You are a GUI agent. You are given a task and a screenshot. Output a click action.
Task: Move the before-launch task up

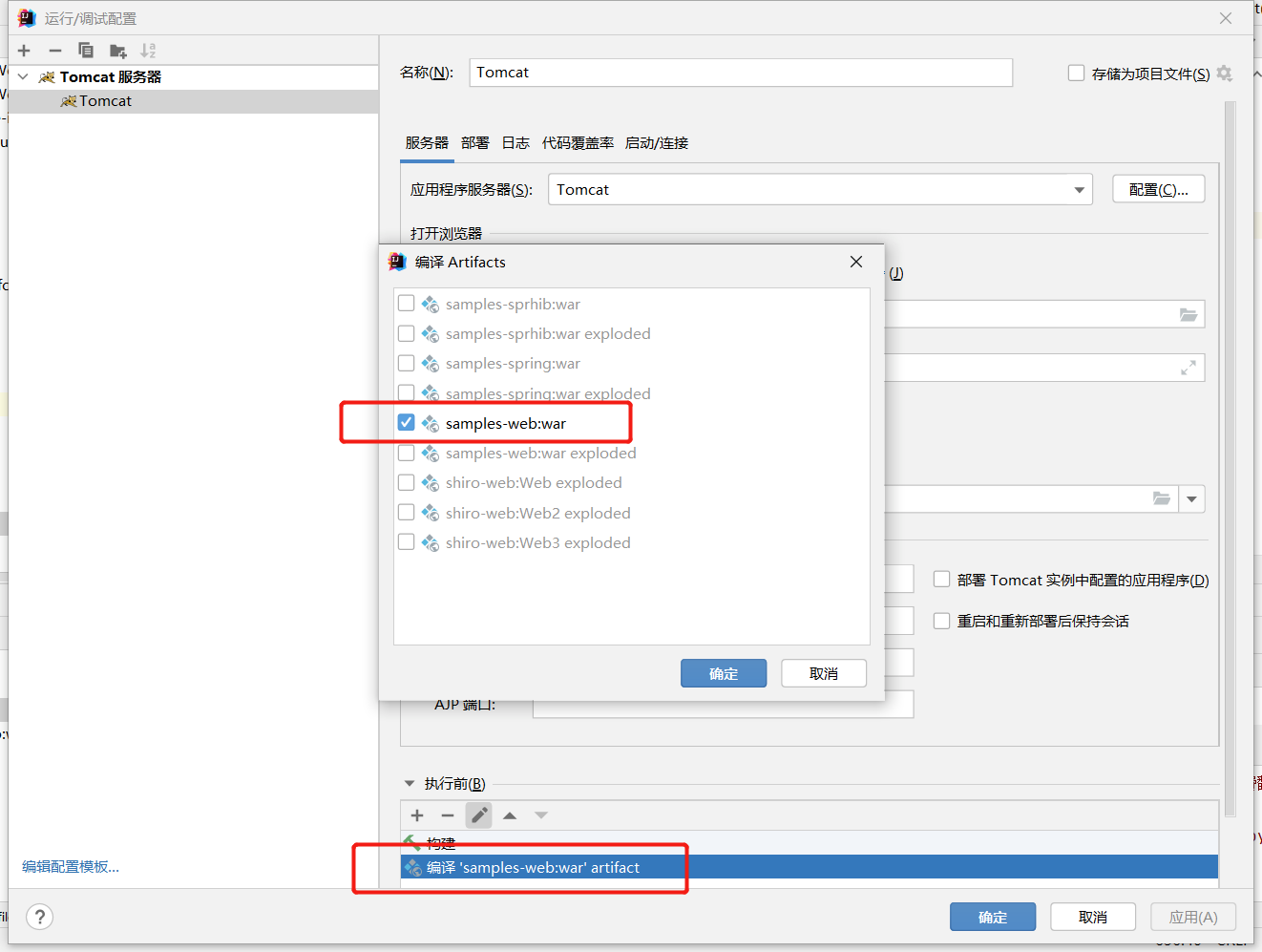pyautogui.click(x=510, y=815)
